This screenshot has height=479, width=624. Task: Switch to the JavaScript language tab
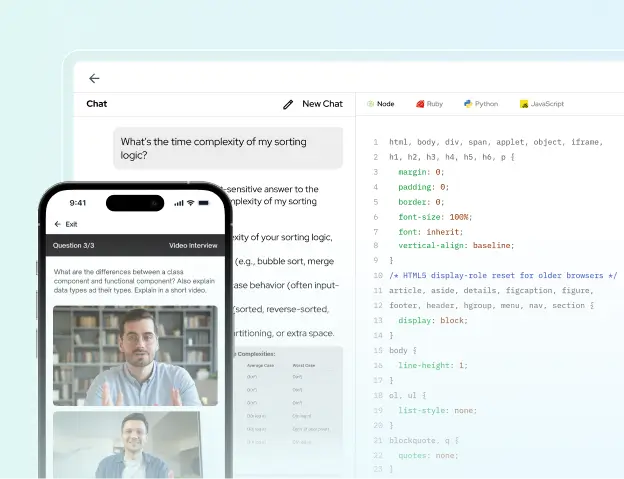click(542, 104)
